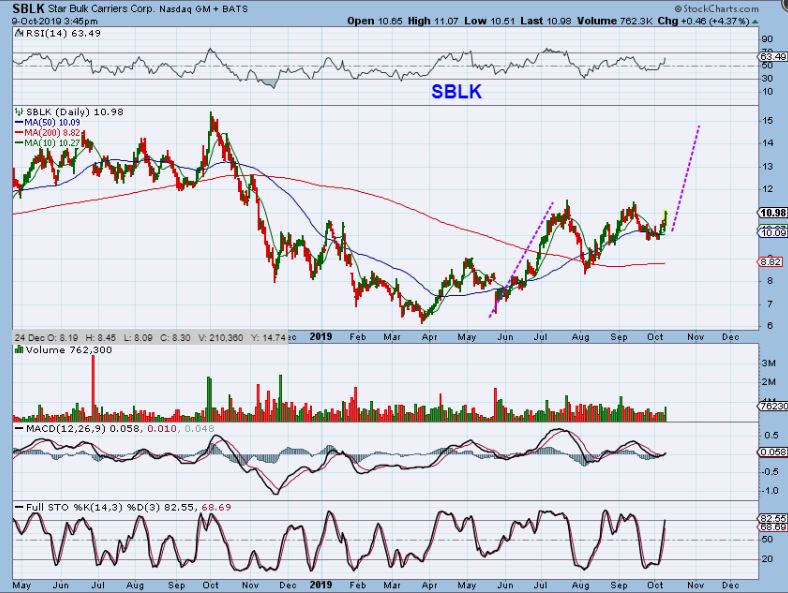Click the RSI(14) 63.49 indicator label
The width and height of the screenshot is (788, 593).
tap(63, 33)
